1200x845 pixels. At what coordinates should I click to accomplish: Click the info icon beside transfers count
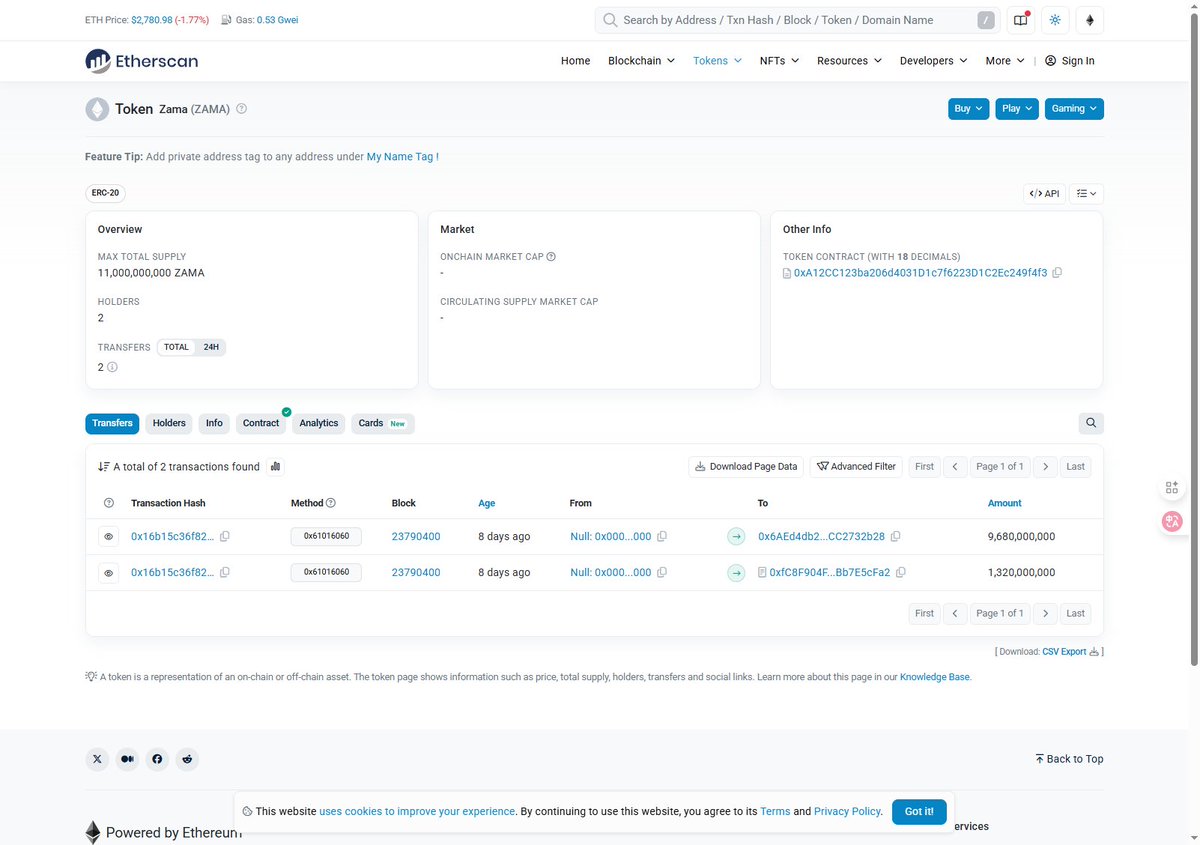112,367
